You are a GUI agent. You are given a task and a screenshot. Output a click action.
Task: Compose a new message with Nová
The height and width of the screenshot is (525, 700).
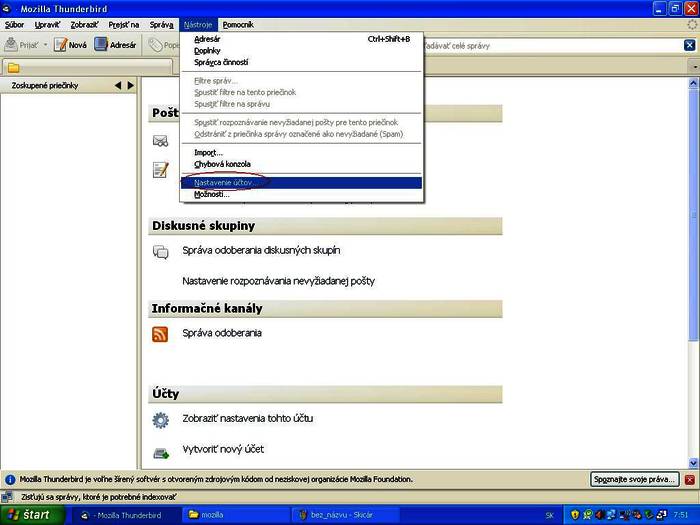point(71,45)
